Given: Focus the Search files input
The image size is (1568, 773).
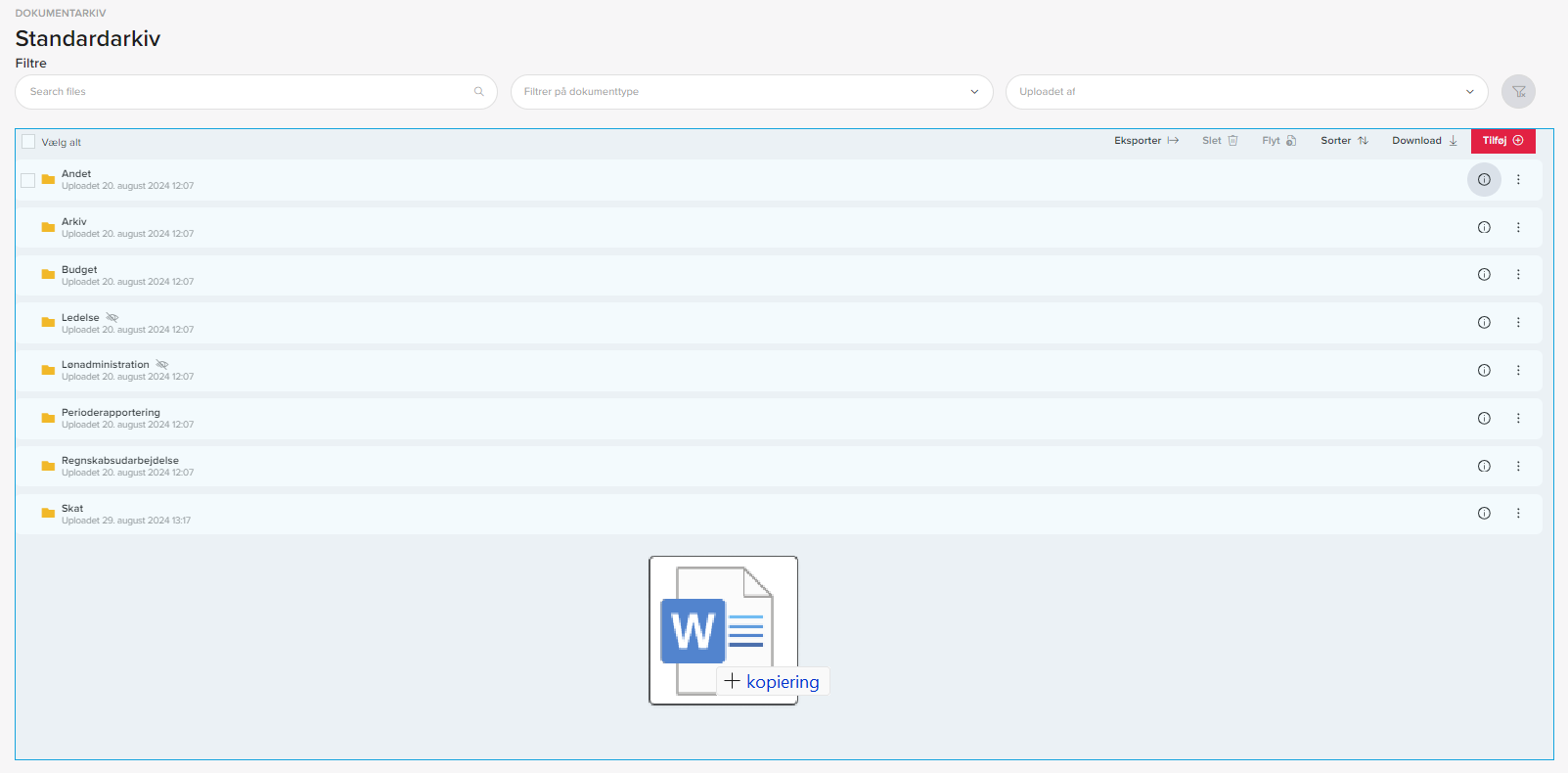Looking at the screenshot, I should click(256, 92).
